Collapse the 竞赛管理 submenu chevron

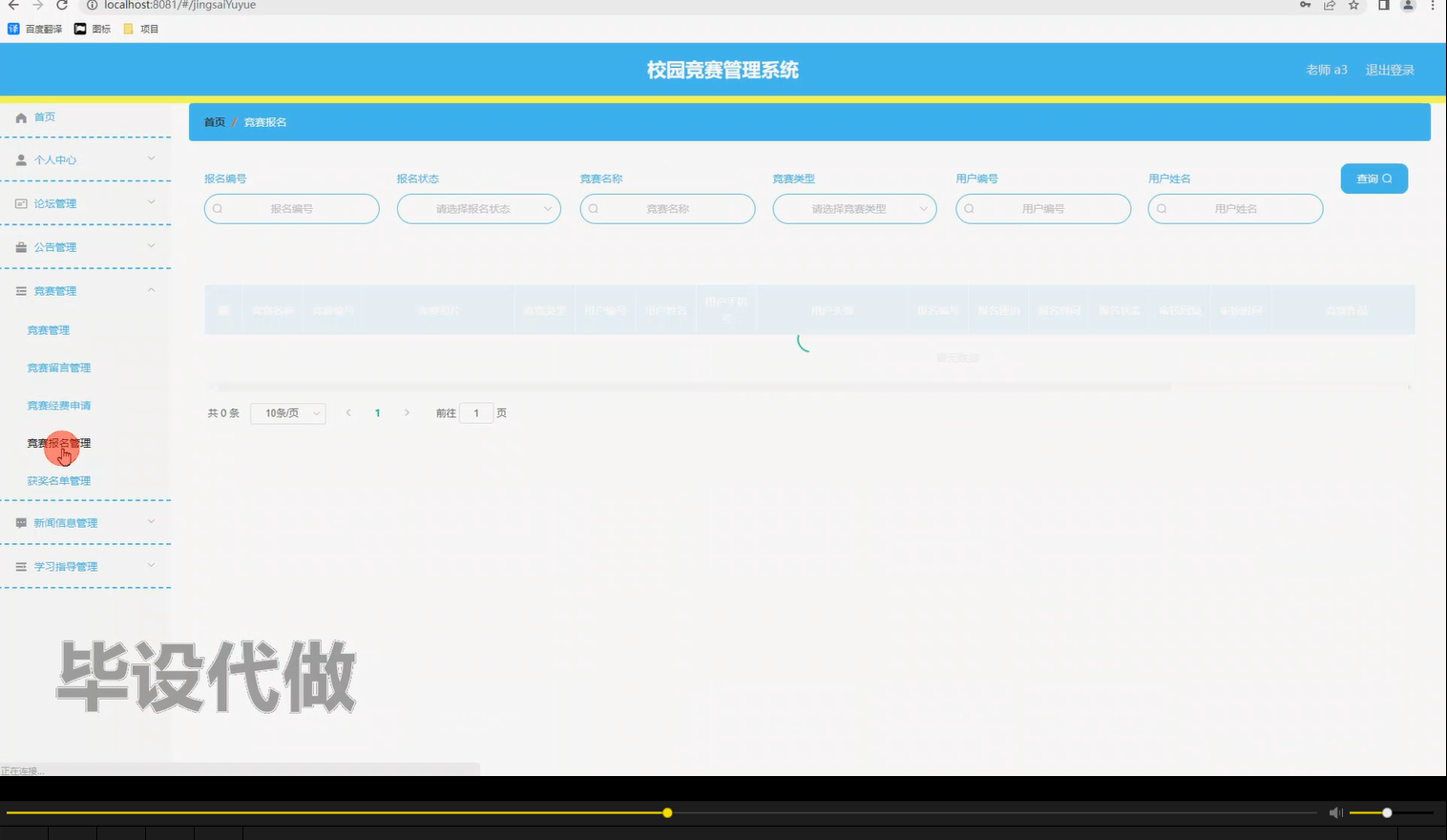pos(150,290)
